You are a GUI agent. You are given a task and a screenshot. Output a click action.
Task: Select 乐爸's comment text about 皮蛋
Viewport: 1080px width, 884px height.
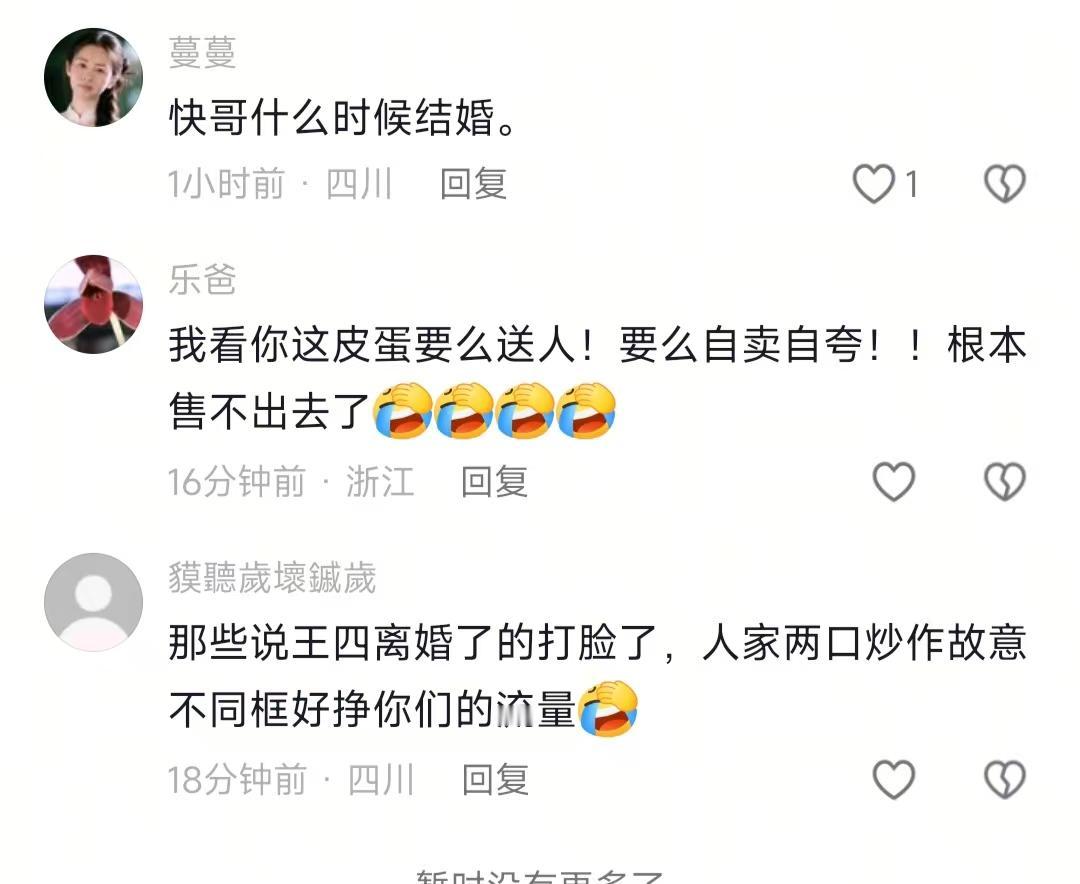[x=598, y=378]
